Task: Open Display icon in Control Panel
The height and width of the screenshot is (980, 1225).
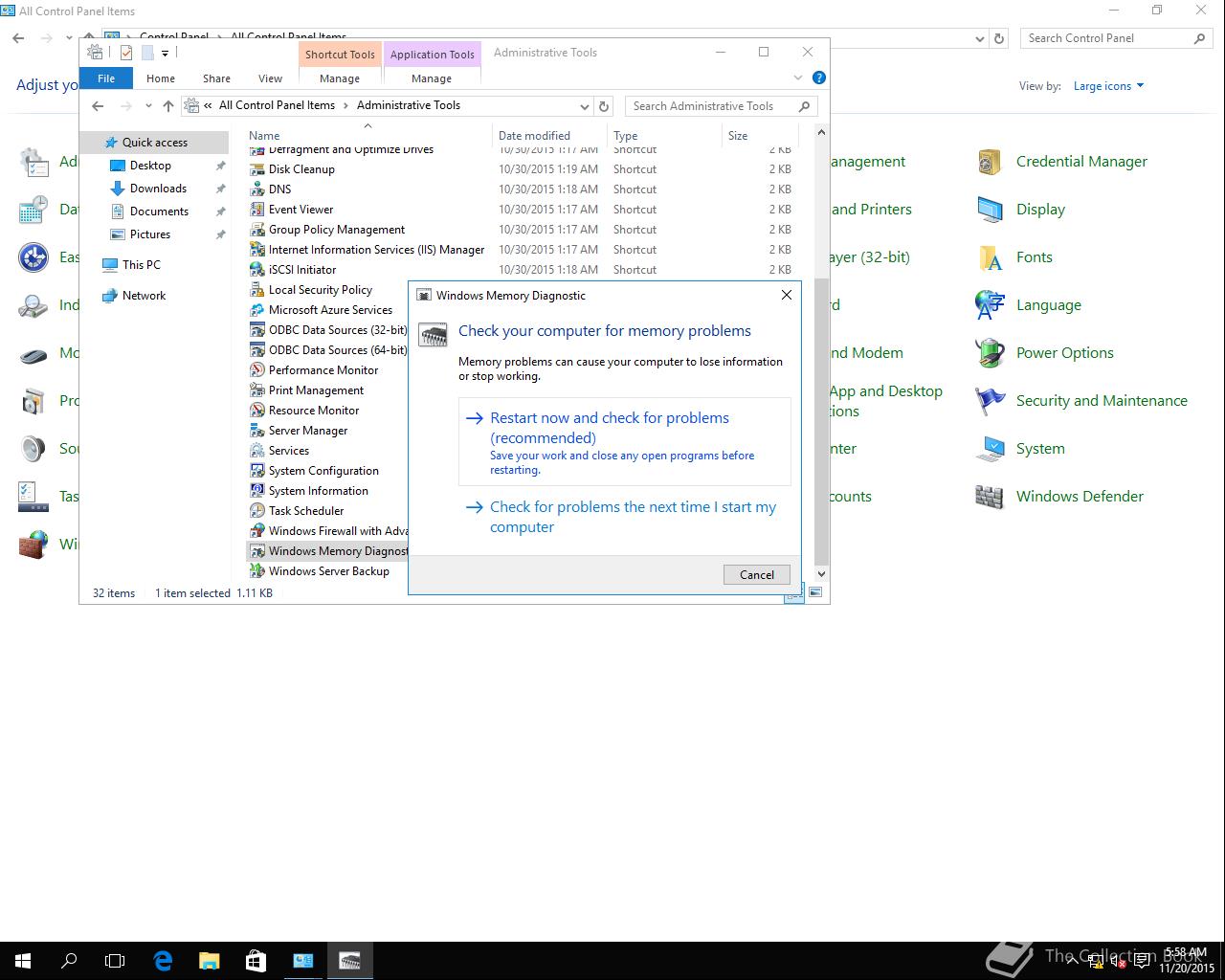Action: 990,210
